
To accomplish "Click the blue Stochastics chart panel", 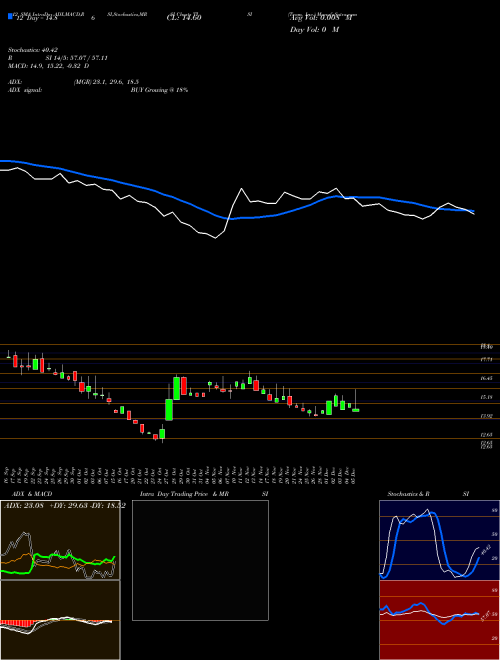I will pos(439,540).
